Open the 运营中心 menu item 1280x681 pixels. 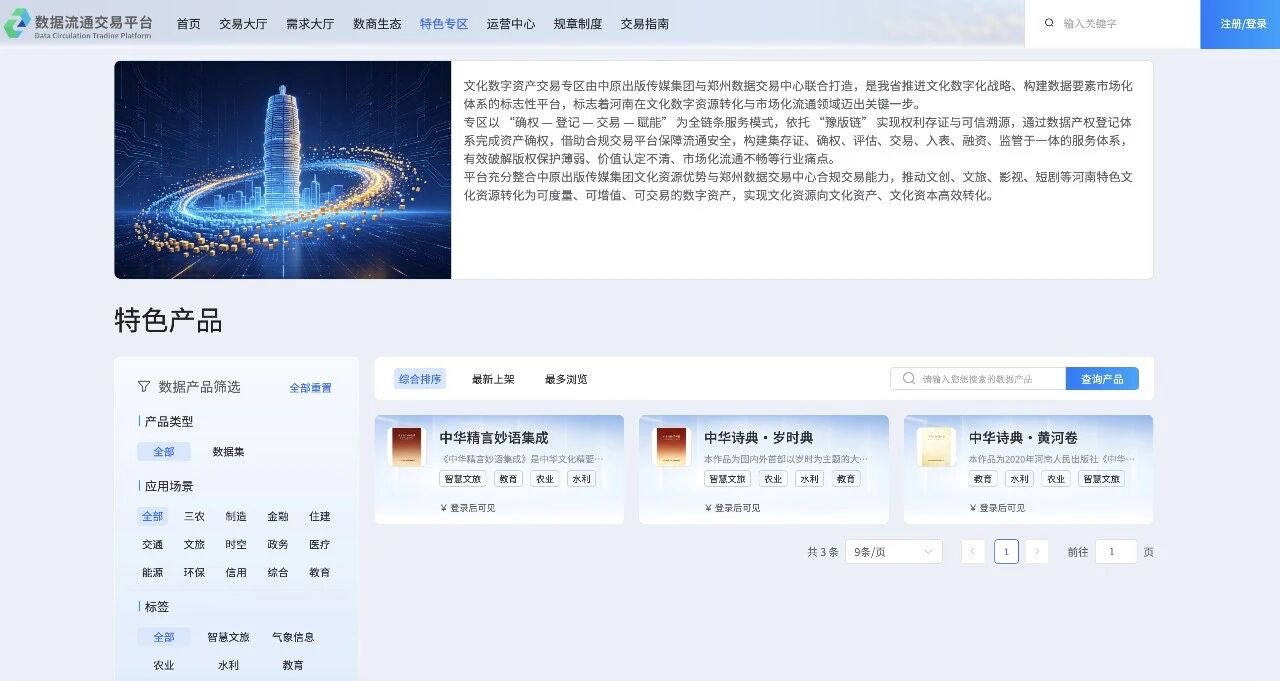(x=511, y=24)
